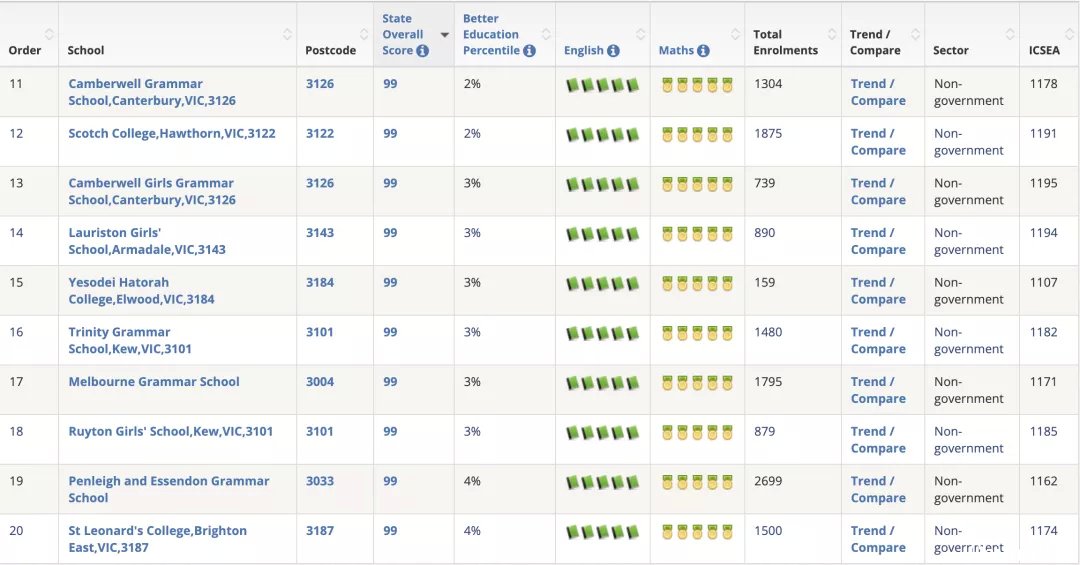Open Trend / Compare for Yesodei Hatorah
This screenshot has height=565, width=1080.
(x=878, y=291)
